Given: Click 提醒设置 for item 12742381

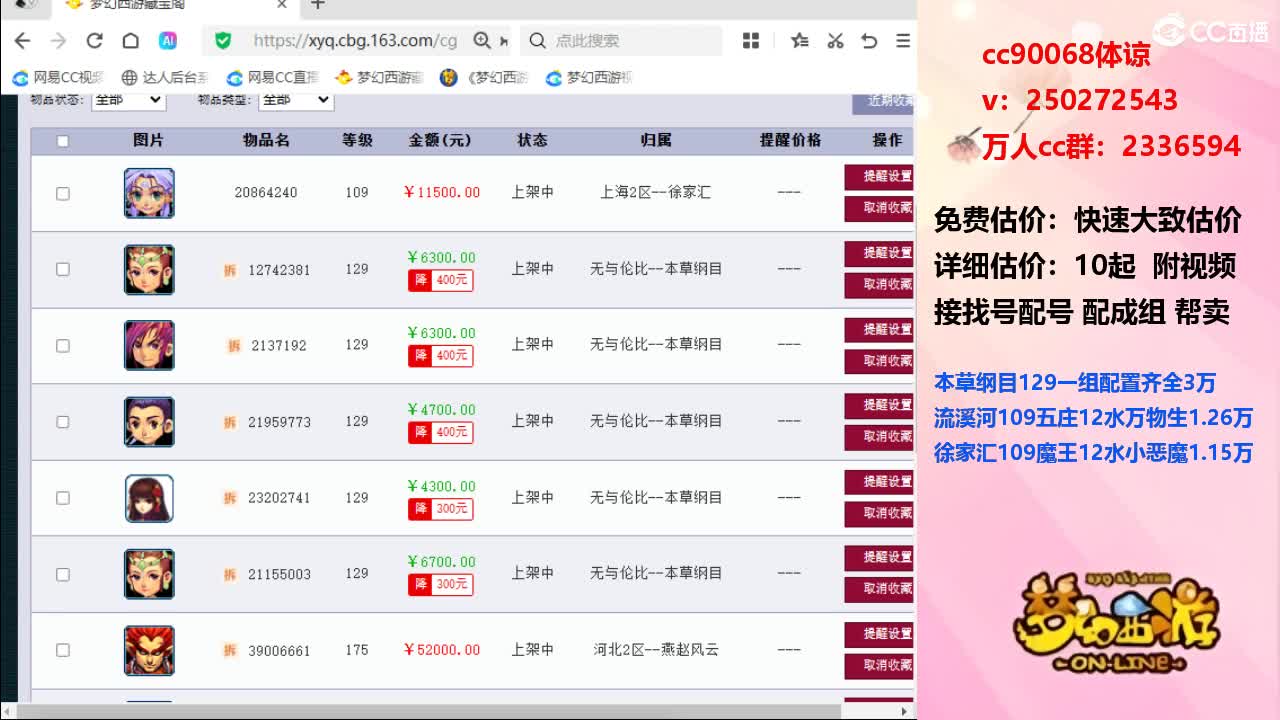Looking at the screenshot, I should (880, 253).
